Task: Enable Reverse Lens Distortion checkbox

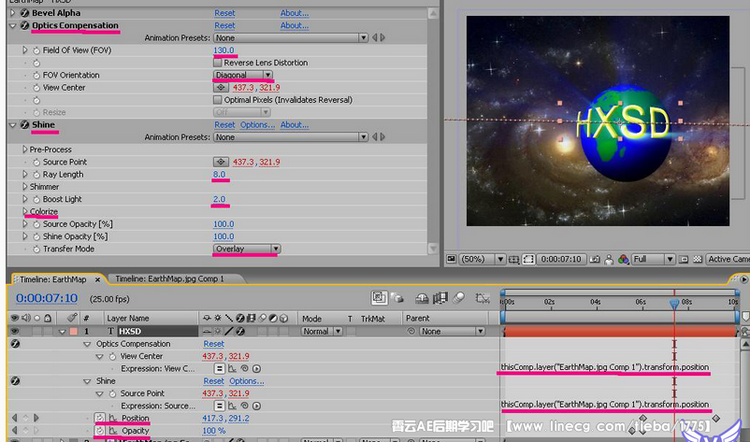Action: coord(218,63)
